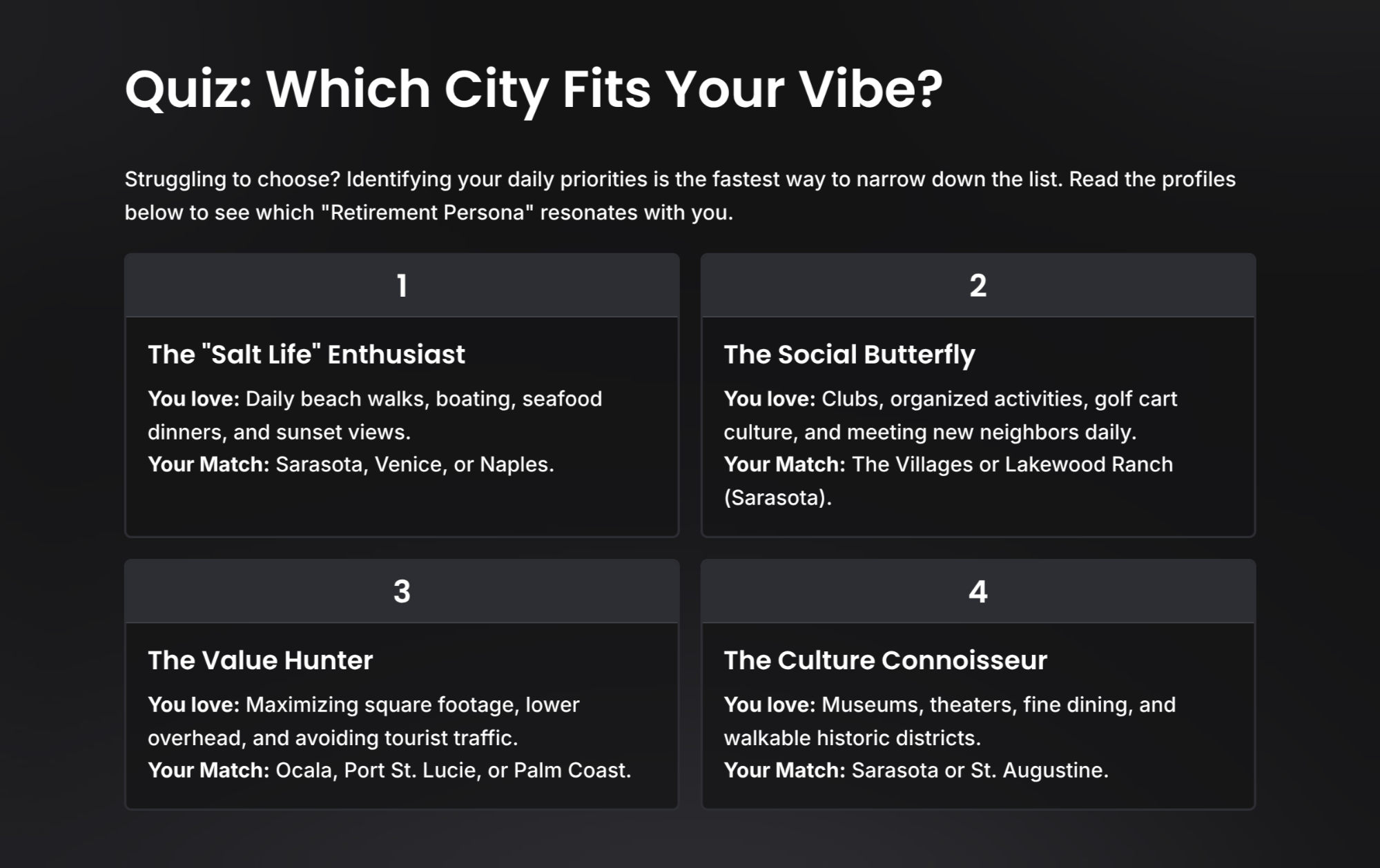
Task: Select the card header numbered 2
Action: [978, 286]
